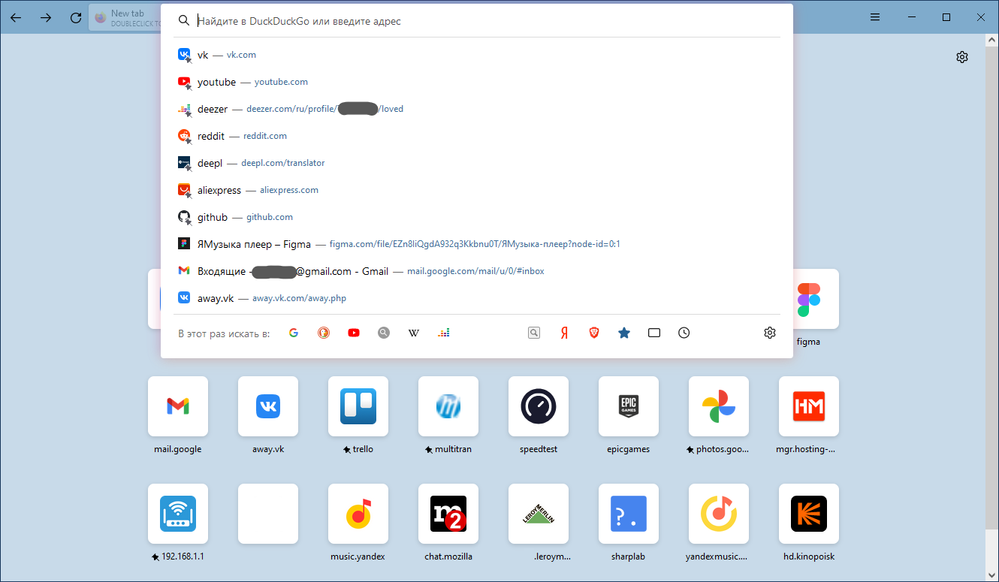Launch the speedtest shortcut tile
Image resolution: width=999 pixels, height=582 pixels.
(x=538, y=406)
